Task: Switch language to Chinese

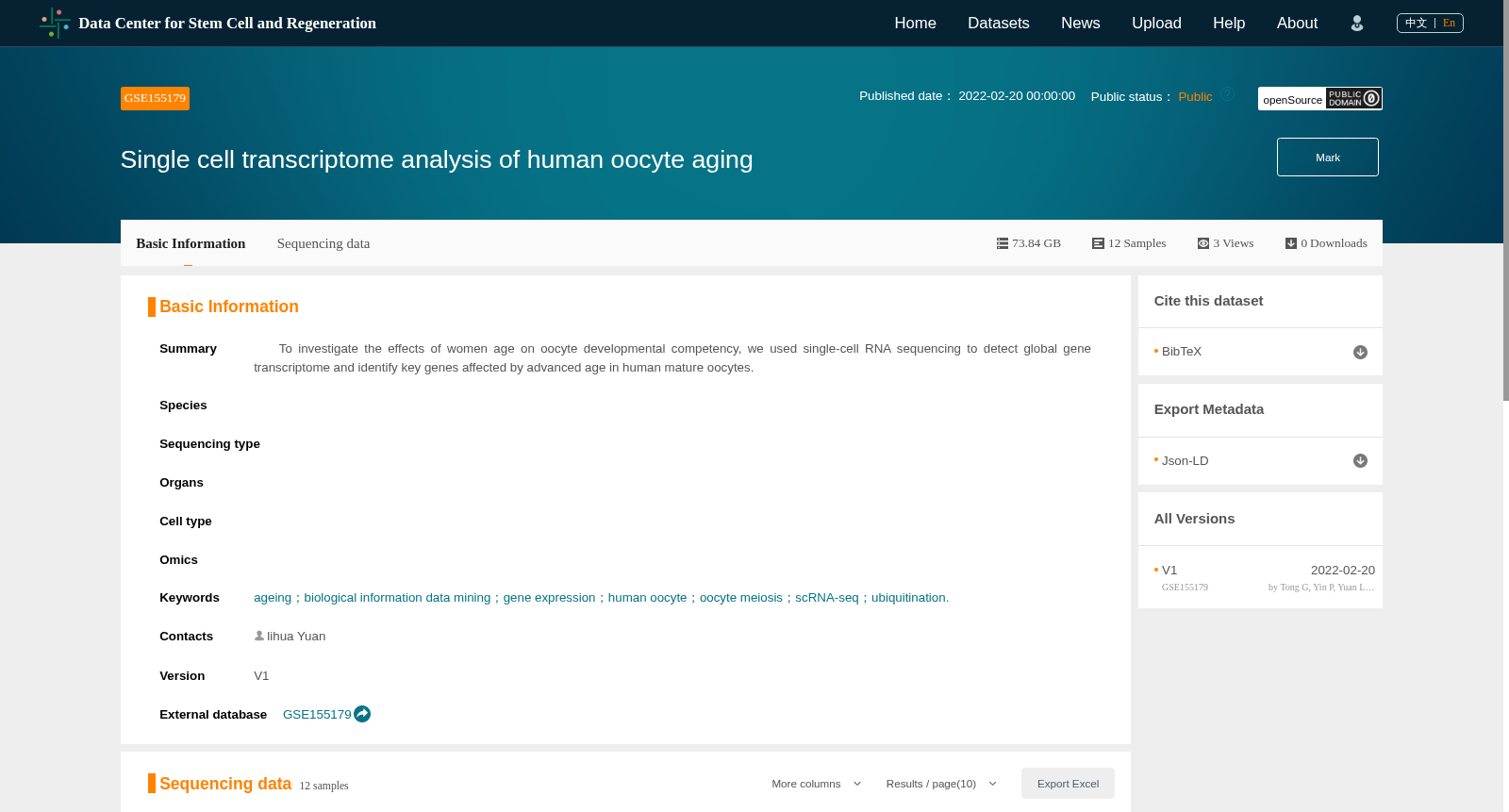Action: coord(1416,23)
